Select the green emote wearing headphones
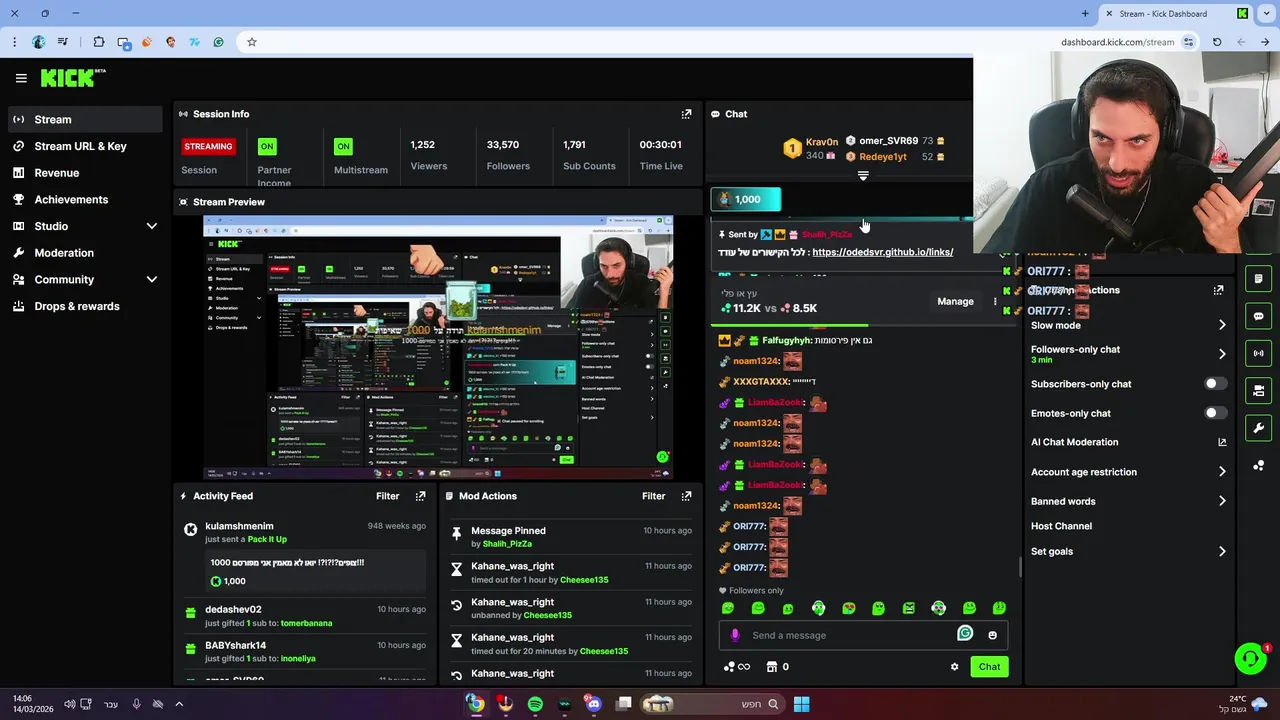 click(818, 608)
